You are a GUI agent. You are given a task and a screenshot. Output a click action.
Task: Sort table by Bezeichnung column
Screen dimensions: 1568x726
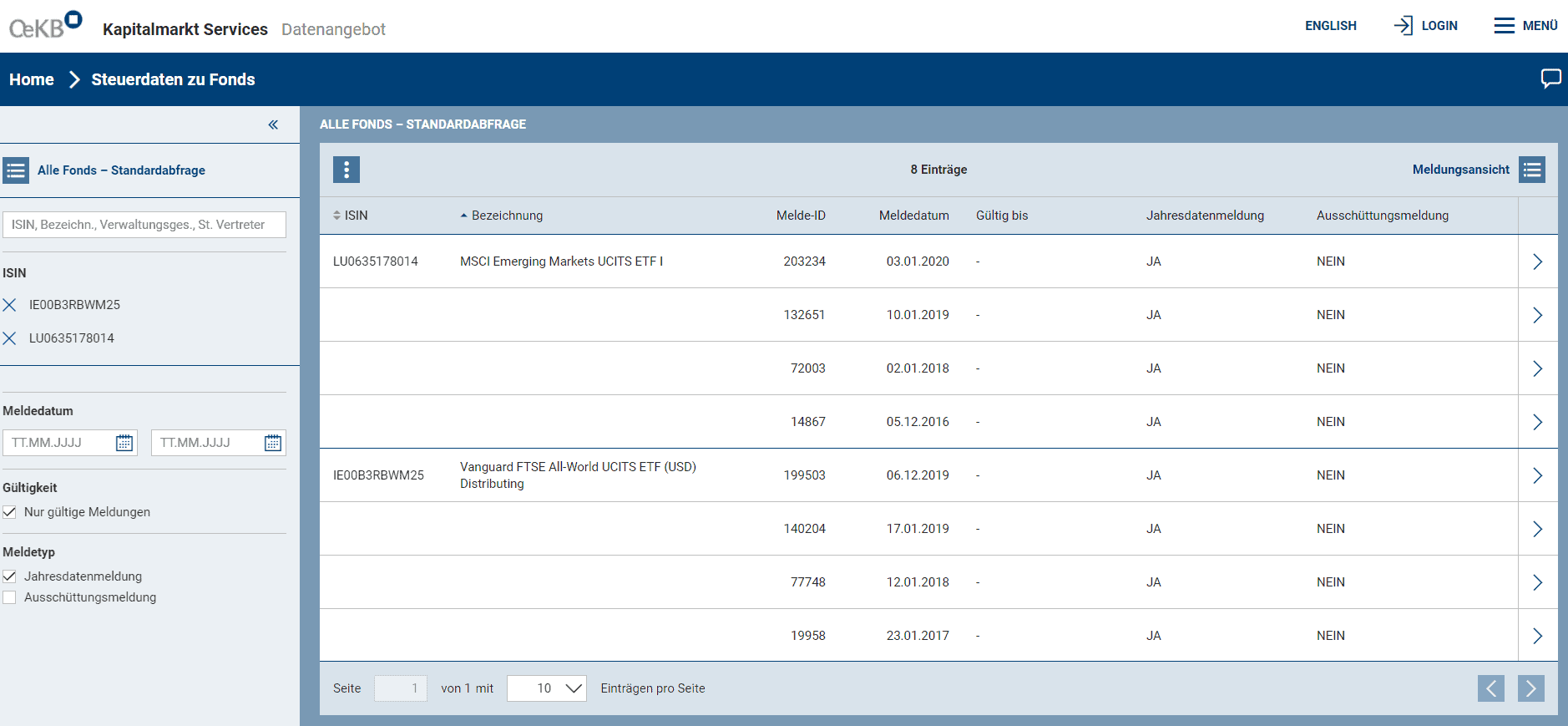[502, 216]
